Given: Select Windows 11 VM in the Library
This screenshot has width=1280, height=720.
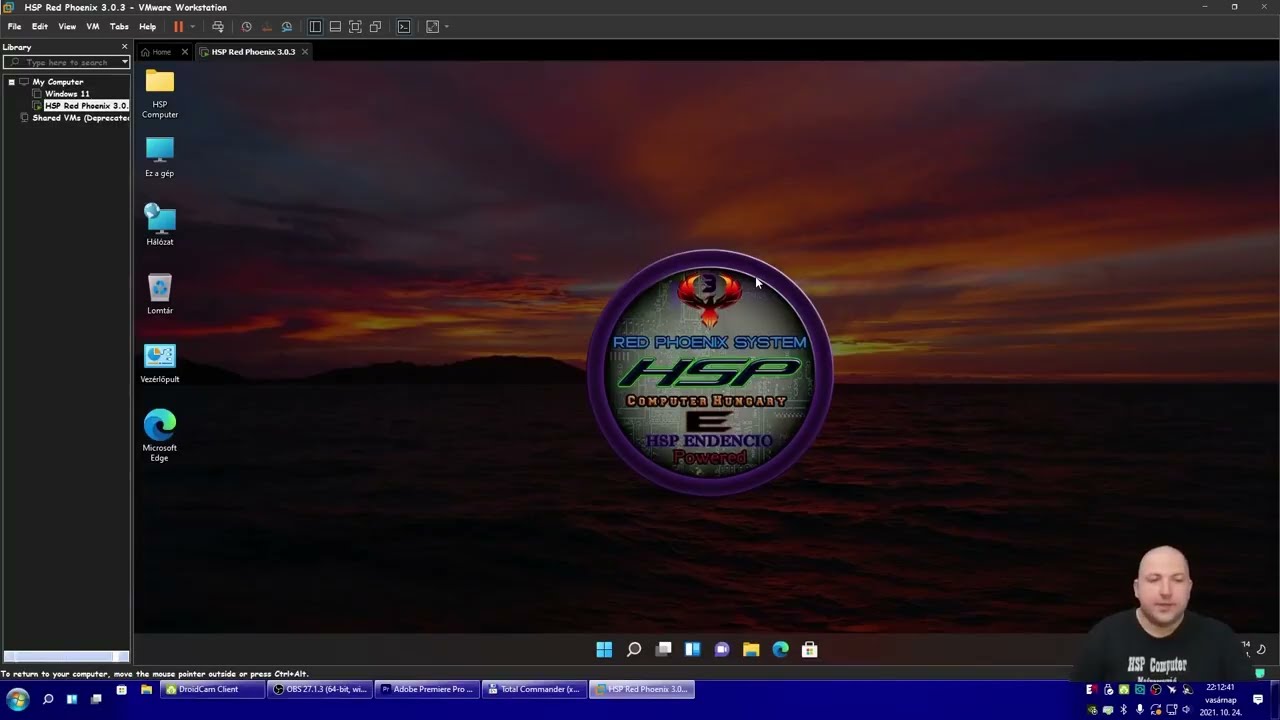Looking at the screenshot, I should click(x=66, y=94).
